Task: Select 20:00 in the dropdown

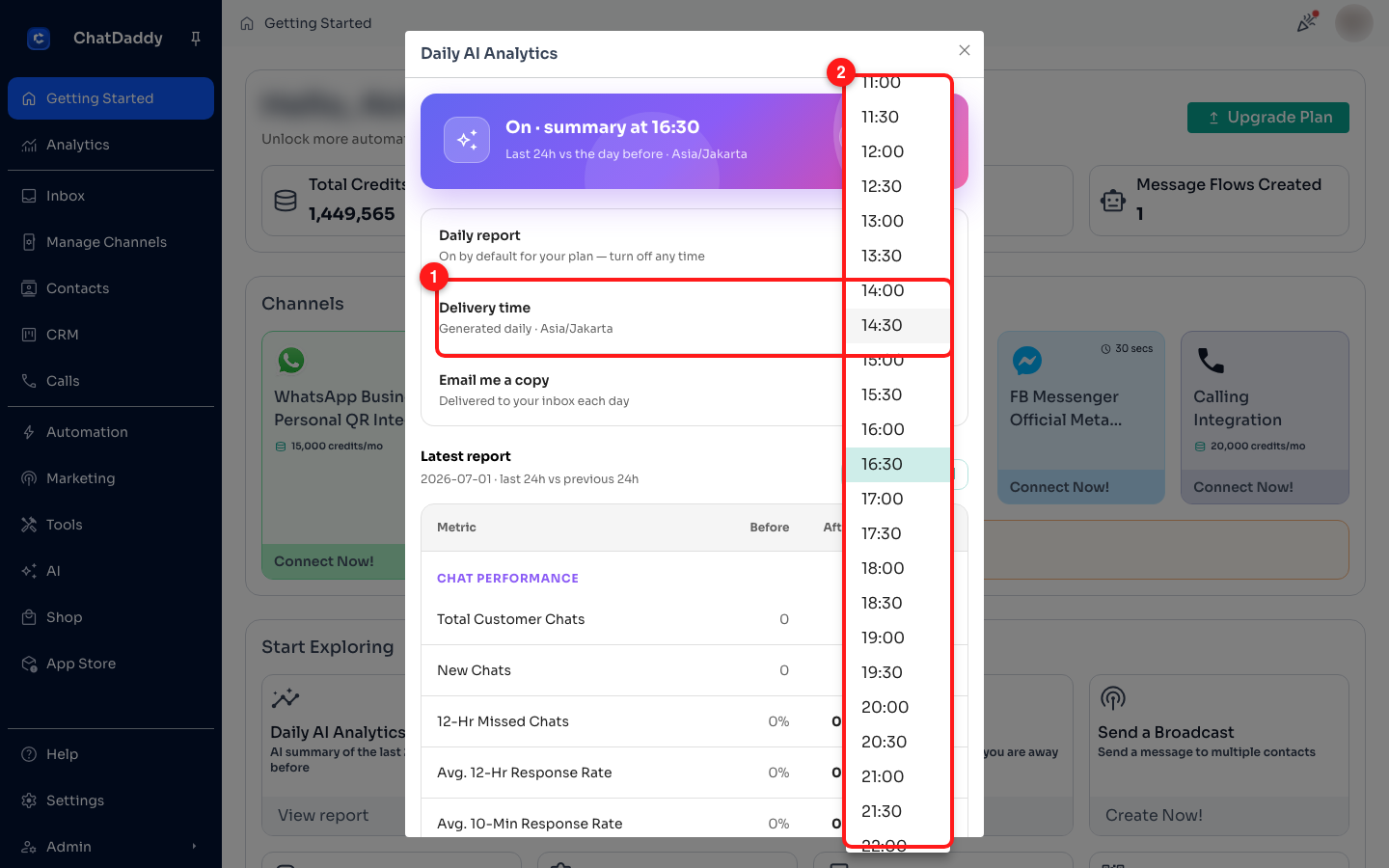Action: pyautogui.click(x=898, y=707)
